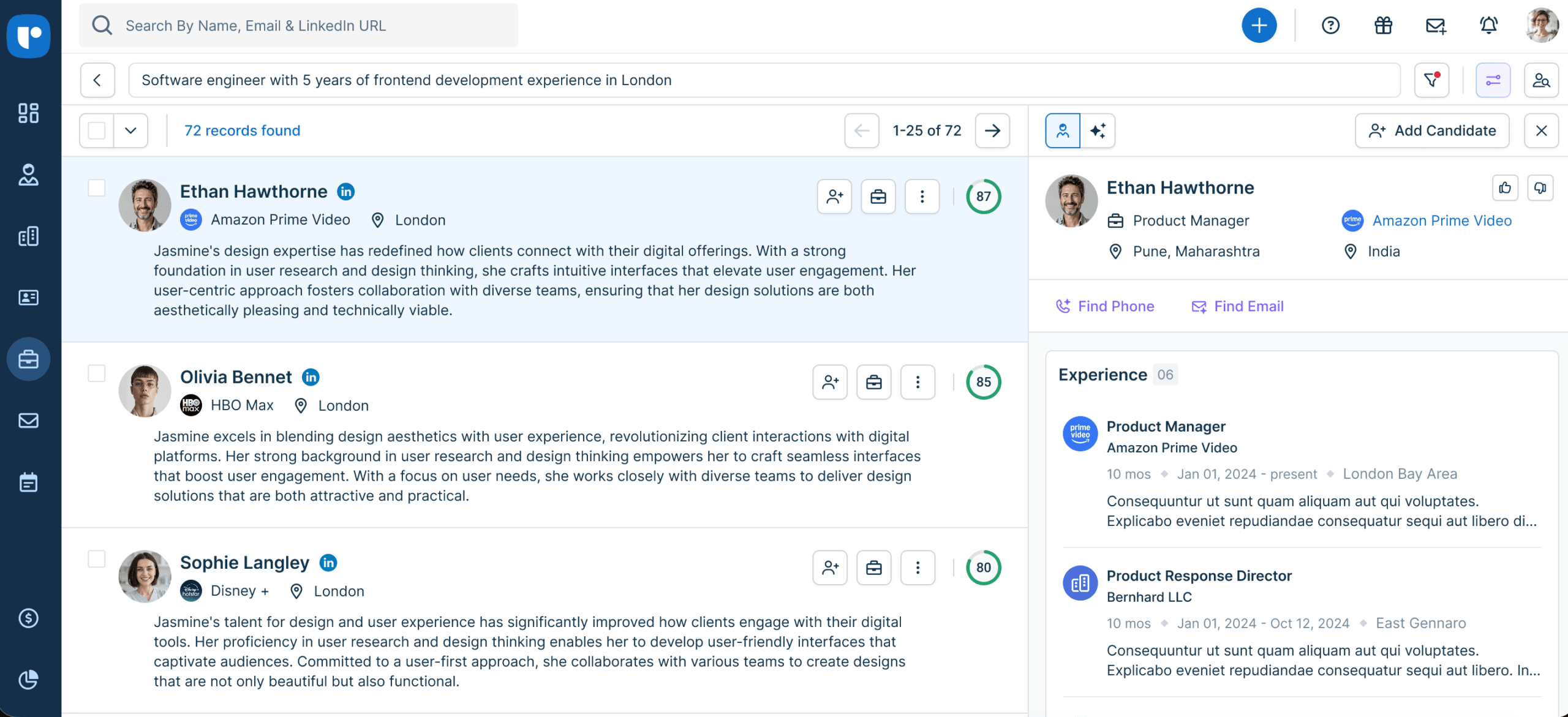This screenshot has width=1568, height=717.
Task: Switch to the AI sparkle tab
Action: (1098, 130)
